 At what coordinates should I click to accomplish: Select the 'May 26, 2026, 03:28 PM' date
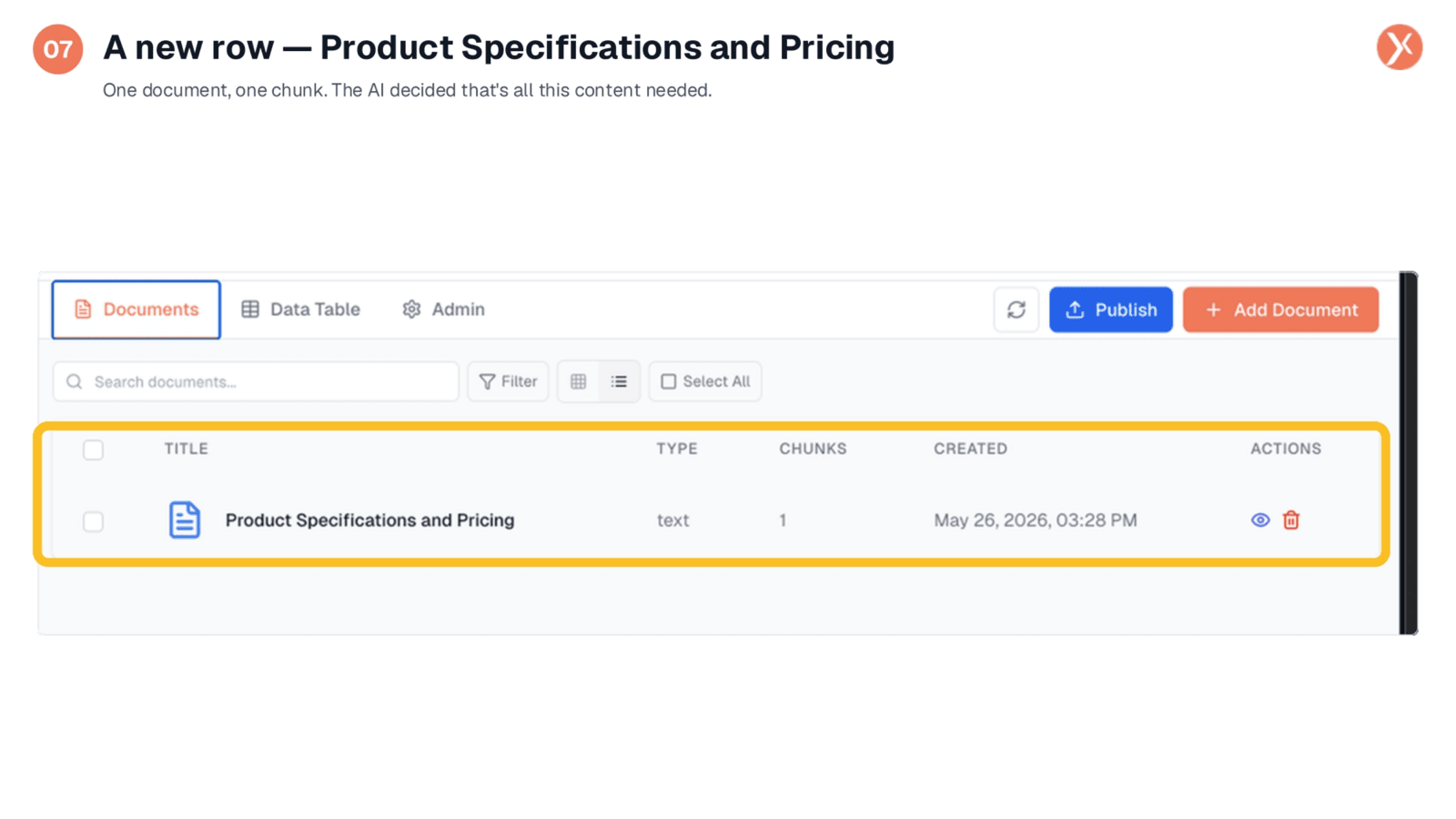(1035, 521)
